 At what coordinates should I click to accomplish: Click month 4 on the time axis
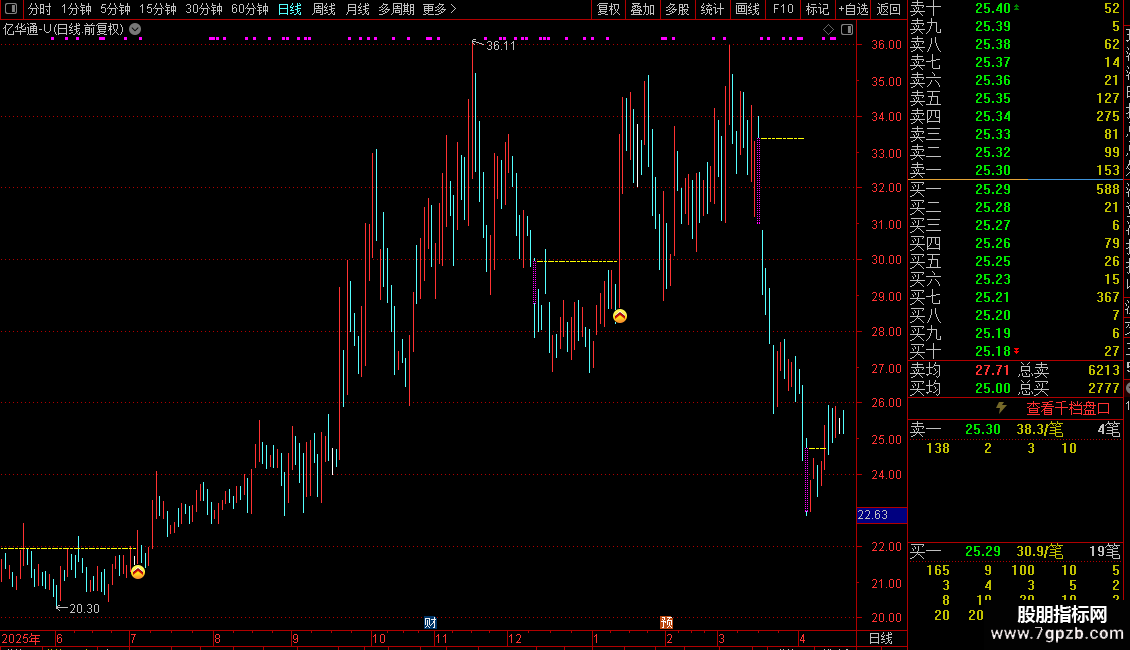tap(802, 638)
